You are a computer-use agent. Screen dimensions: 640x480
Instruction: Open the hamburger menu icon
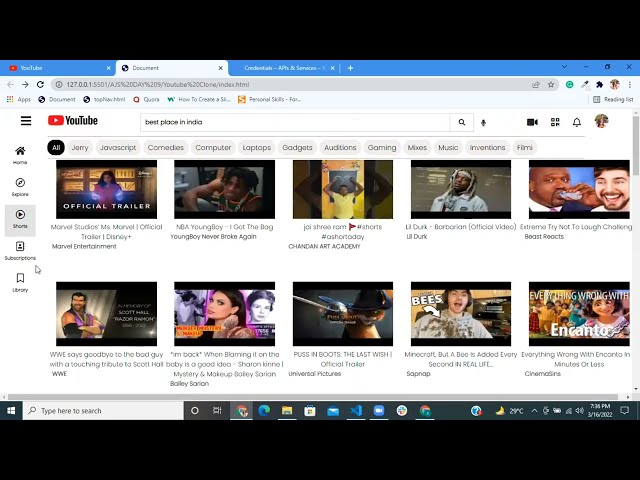pyautogui.click(x=26, y=121)
